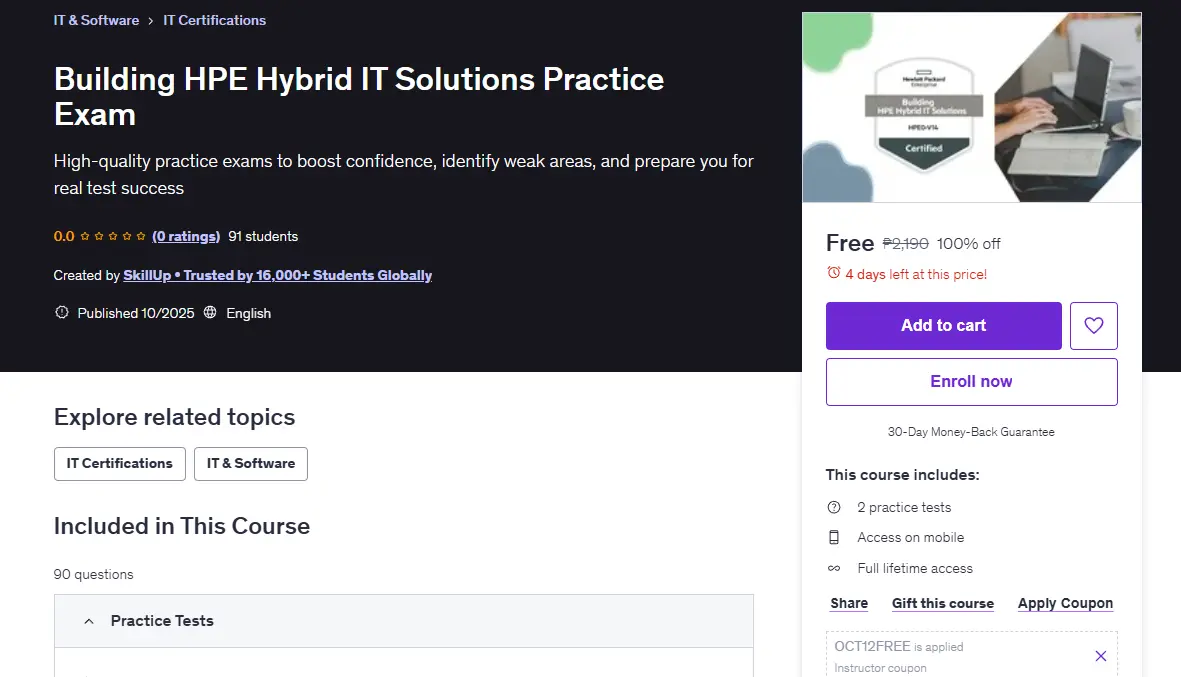Open the course preview image
The width and height of the screenshot is (1181, 677).
pos(972,107)
